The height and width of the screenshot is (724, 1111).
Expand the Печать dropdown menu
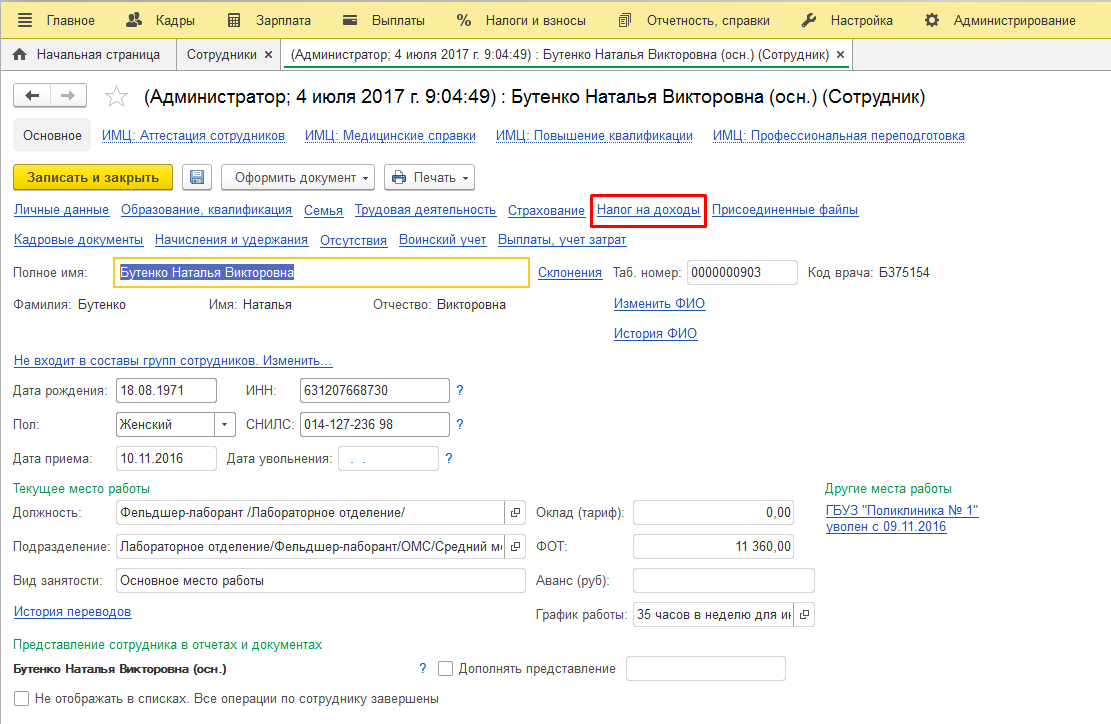point(430,177)
